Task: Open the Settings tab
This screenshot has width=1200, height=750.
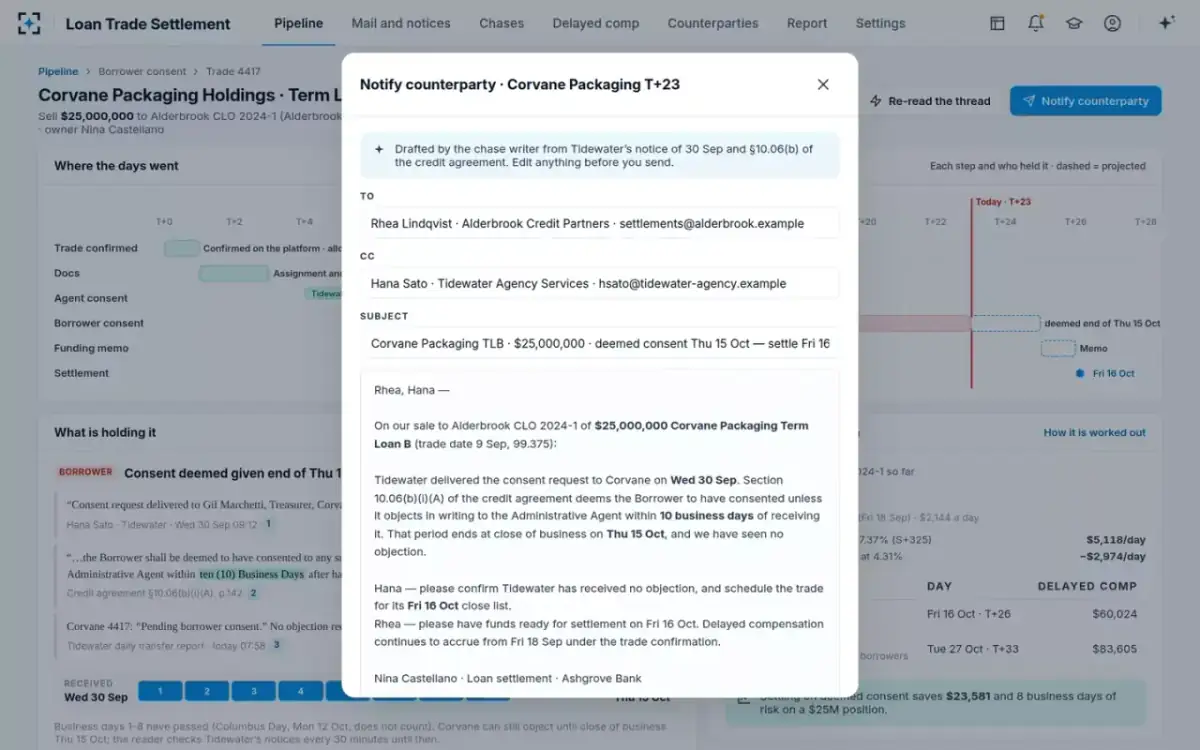Action: click(880, 23)
